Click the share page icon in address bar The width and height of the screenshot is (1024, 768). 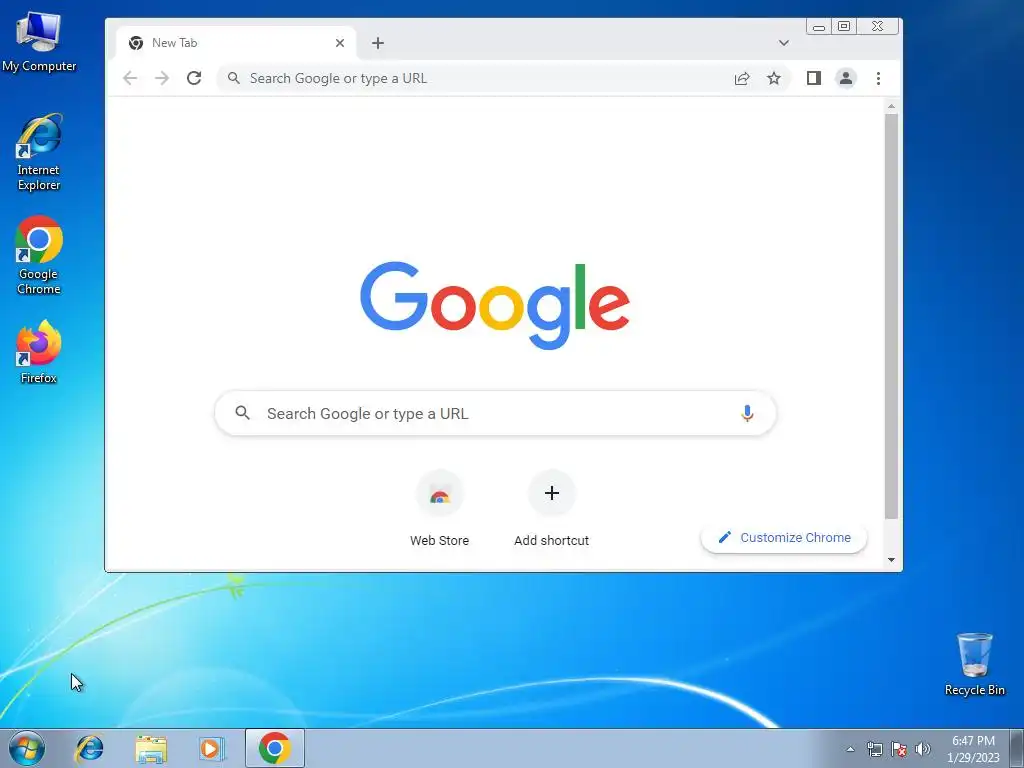point(742,78)
